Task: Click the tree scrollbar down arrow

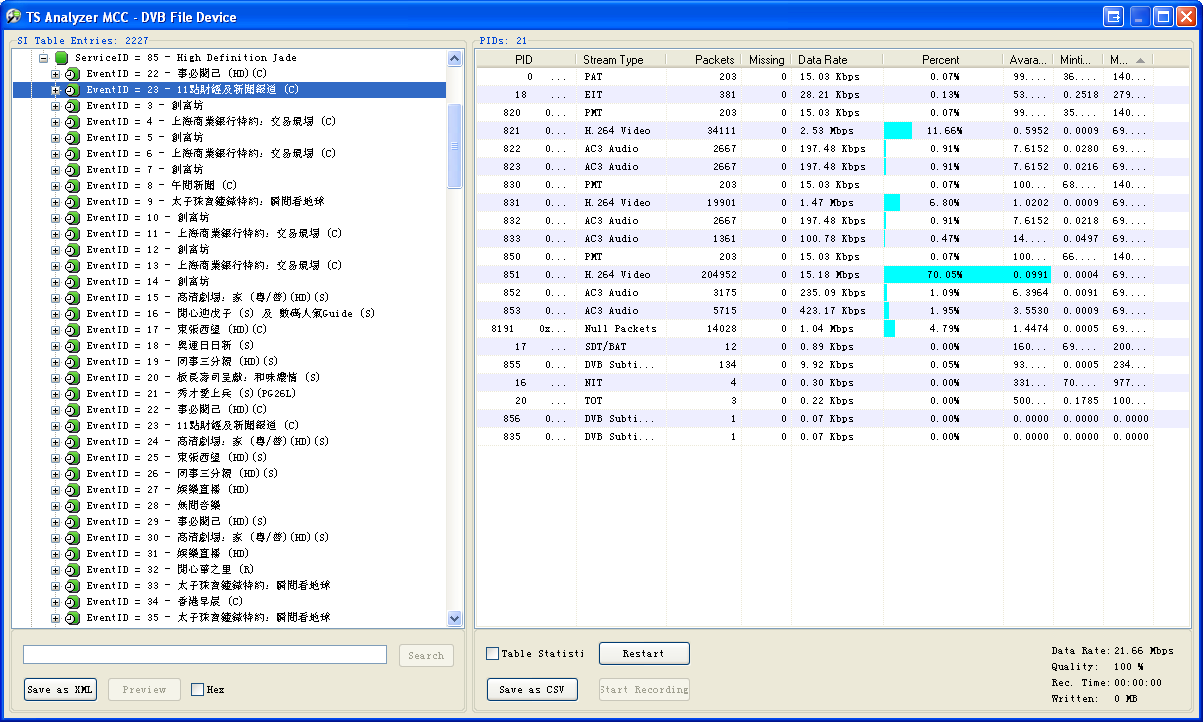Action: [455, 619]
